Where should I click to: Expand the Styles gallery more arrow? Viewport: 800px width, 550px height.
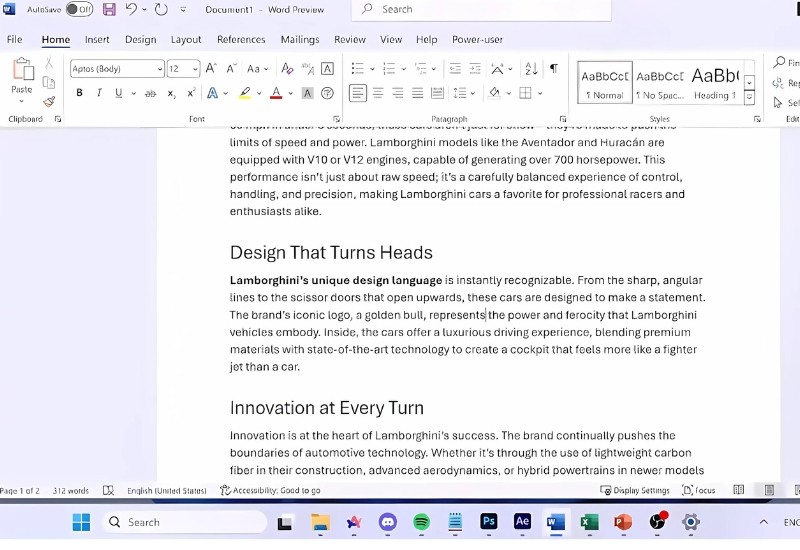click(x=749, y=97)
